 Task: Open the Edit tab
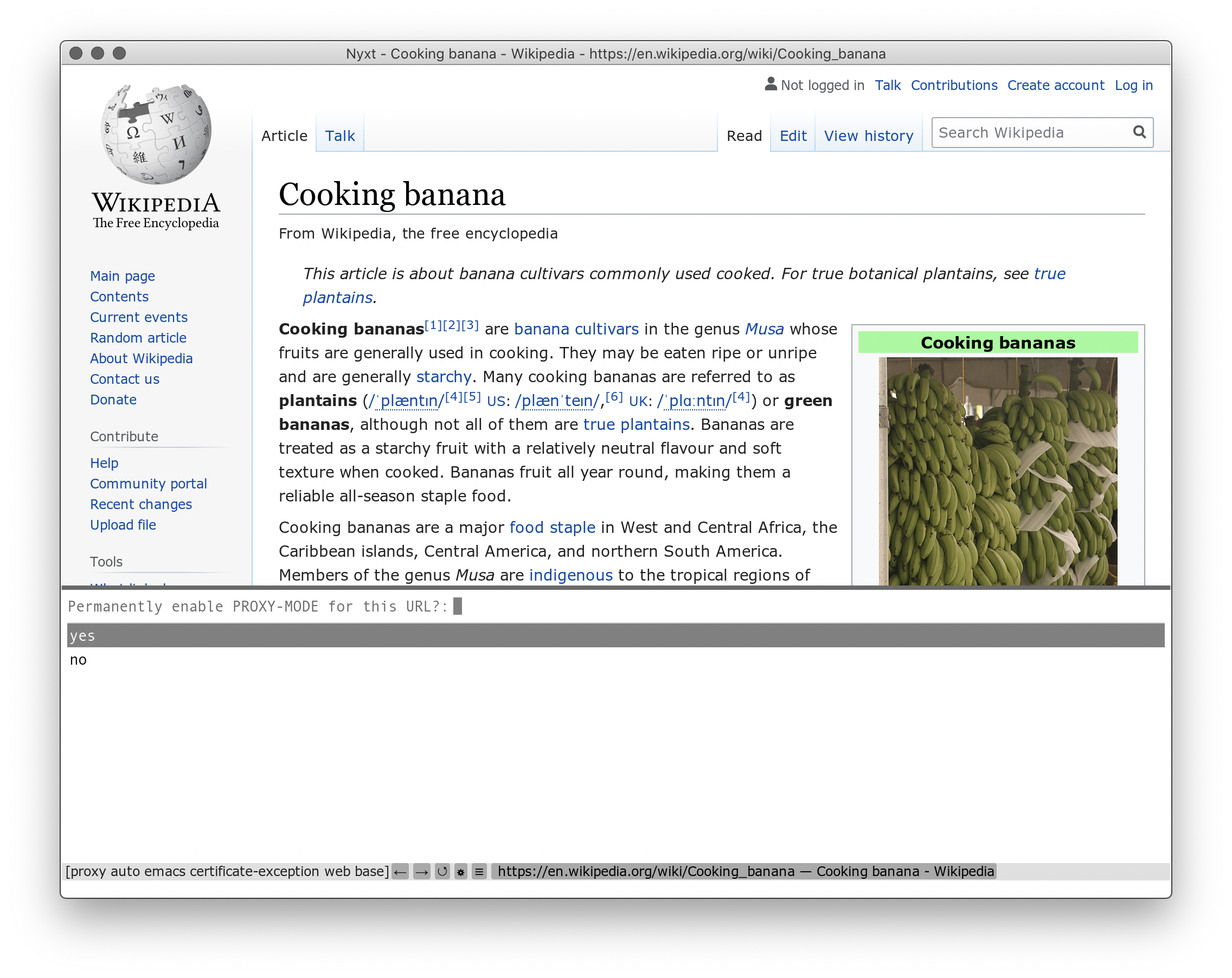coord(793,136)
